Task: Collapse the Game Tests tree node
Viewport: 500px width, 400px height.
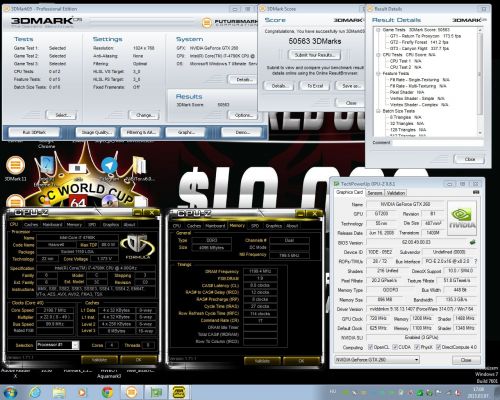Action: (378, 30)
